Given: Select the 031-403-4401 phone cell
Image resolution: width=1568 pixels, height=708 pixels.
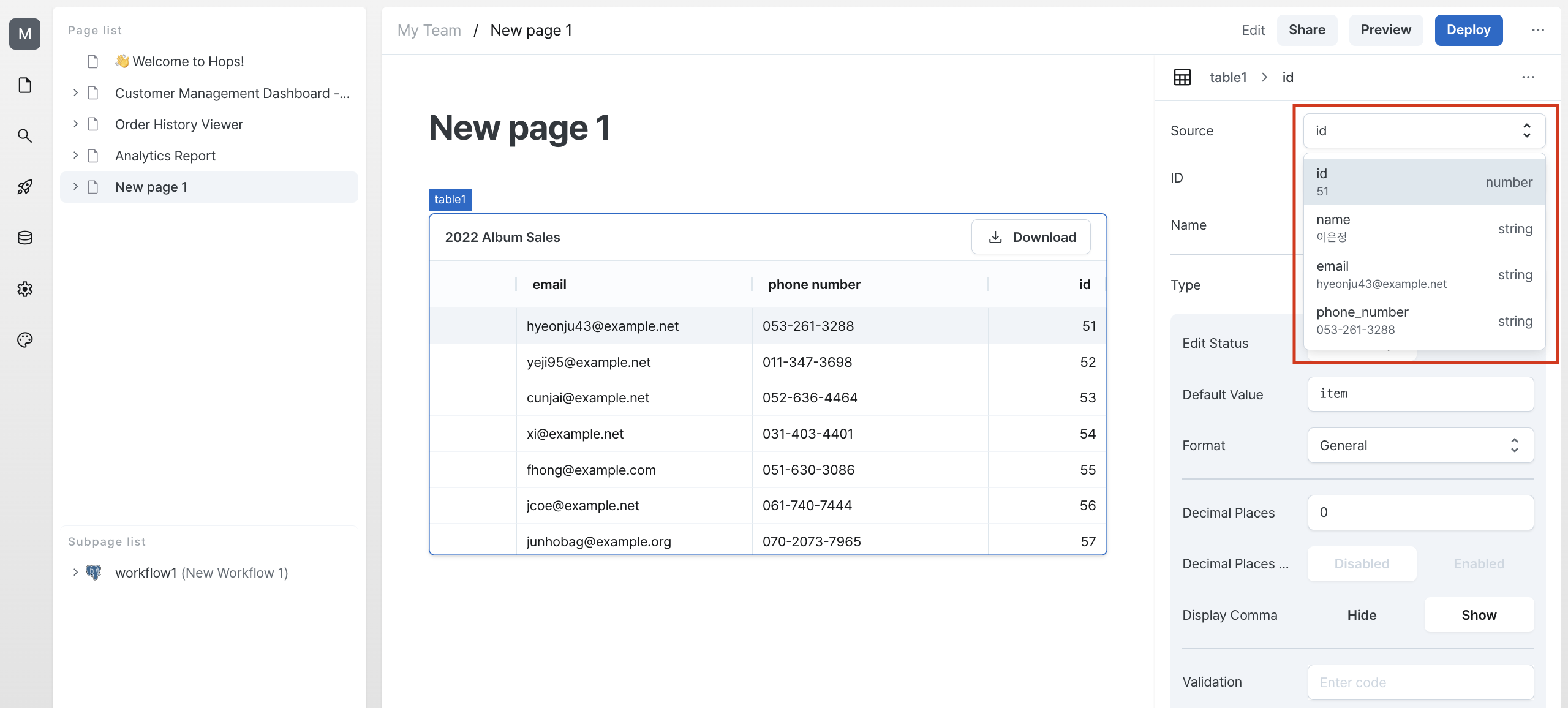Looking at the screenshot, I should pyautogui.click(x=870, y=434).
